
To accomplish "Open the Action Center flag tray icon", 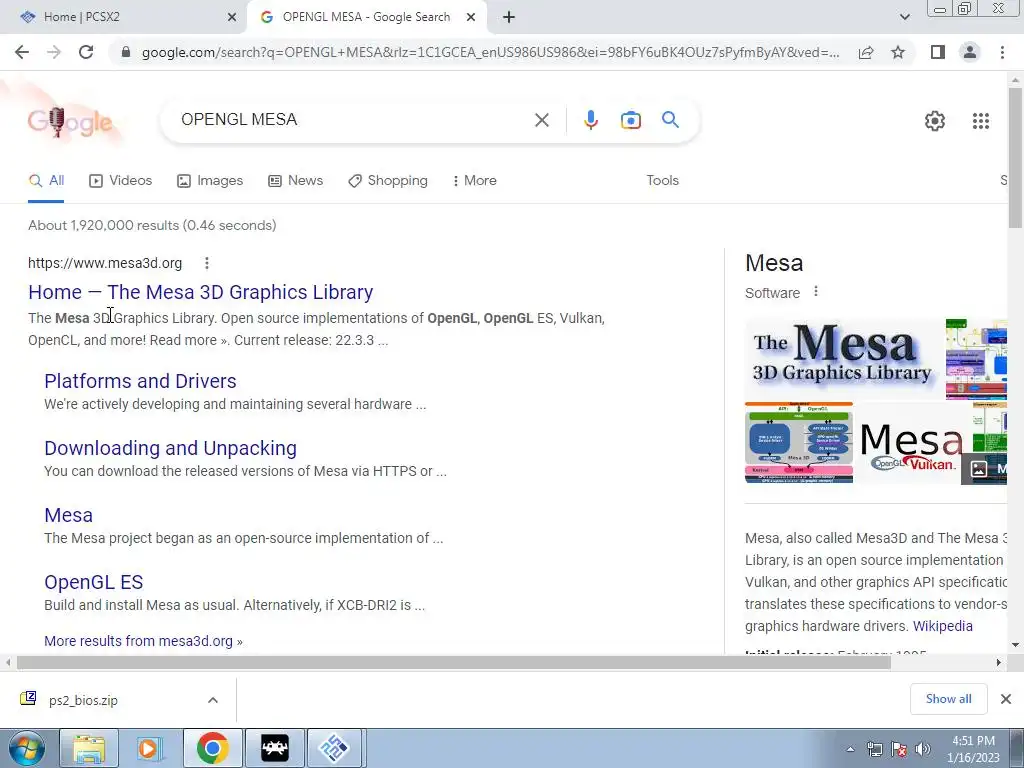I will click(899, 749).
